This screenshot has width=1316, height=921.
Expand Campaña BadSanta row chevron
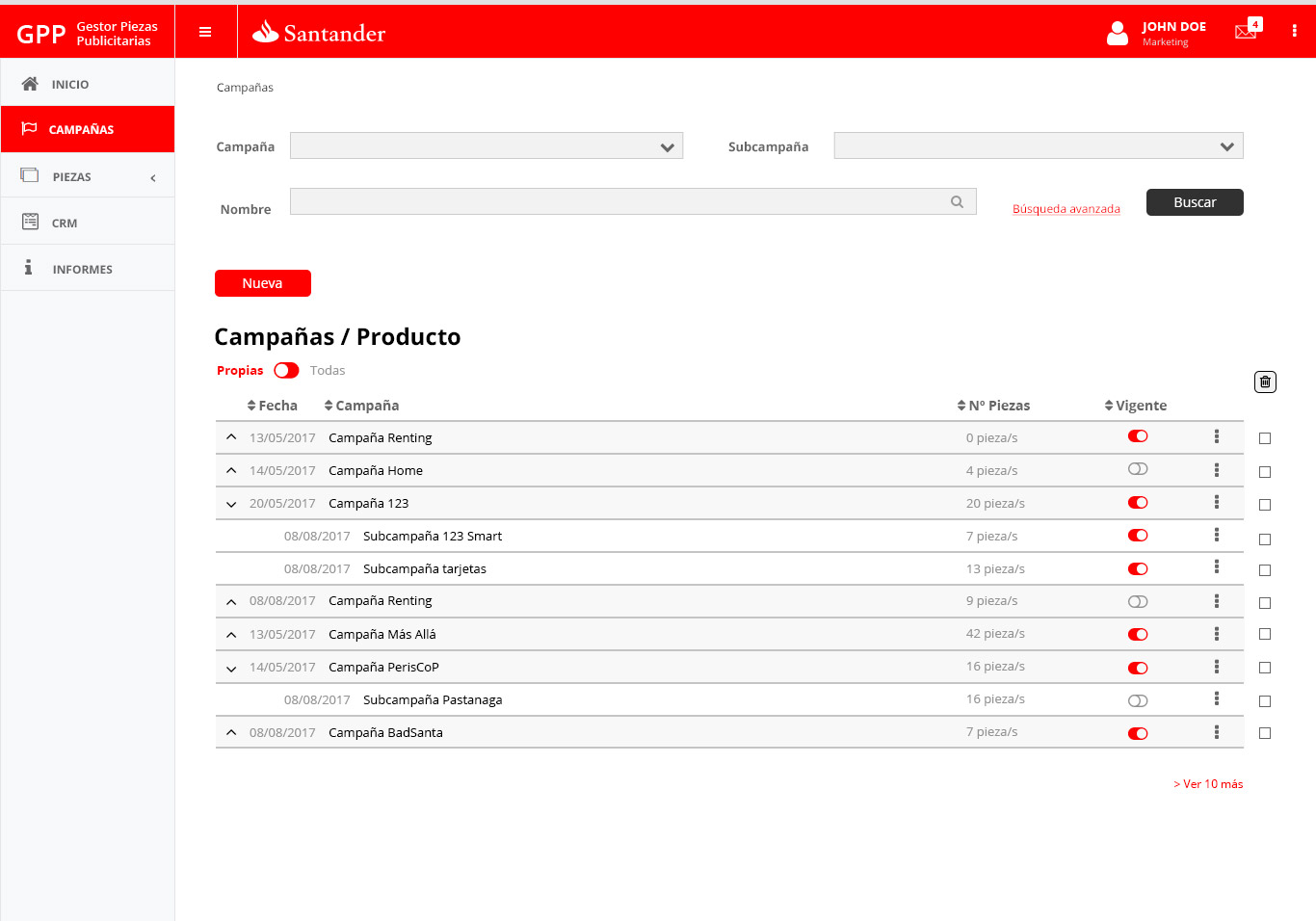(231, 732)
